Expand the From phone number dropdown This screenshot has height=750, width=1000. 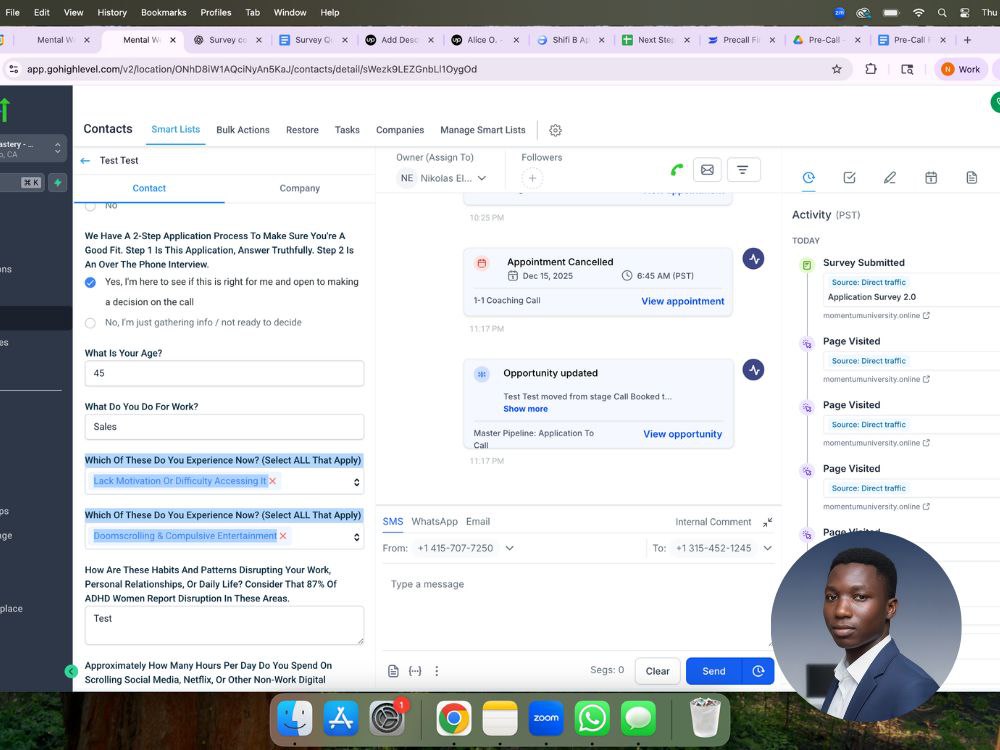[x=510, y=548]
